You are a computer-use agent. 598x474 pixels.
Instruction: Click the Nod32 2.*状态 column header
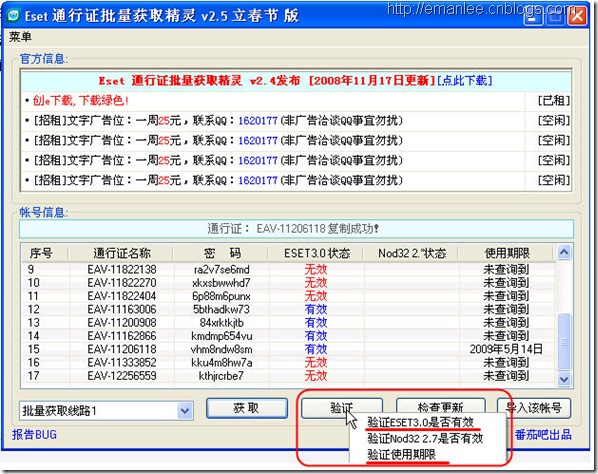click(x=412, y=253)
